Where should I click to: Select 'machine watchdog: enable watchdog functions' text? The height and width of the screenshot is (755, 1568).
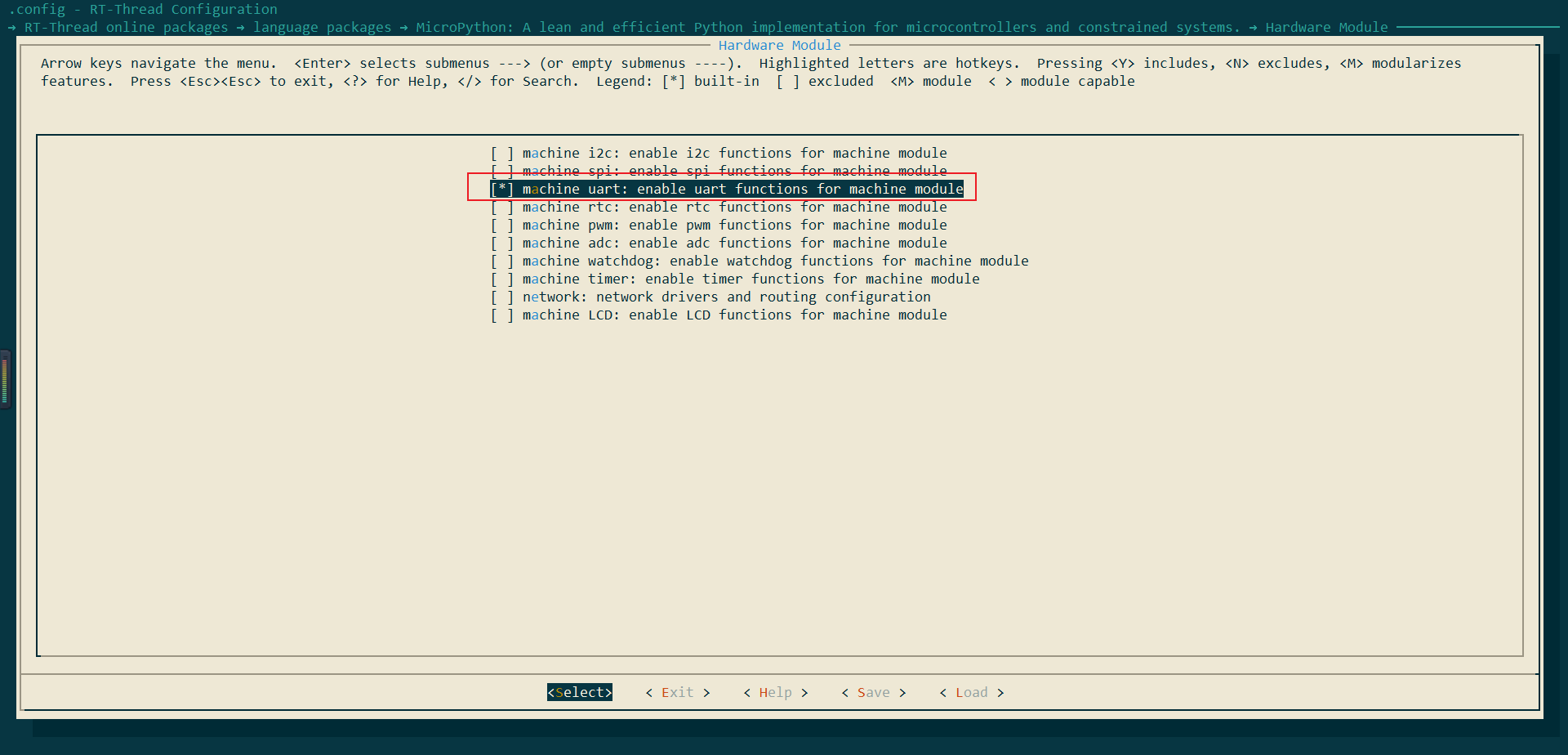[x=698, y=261]
